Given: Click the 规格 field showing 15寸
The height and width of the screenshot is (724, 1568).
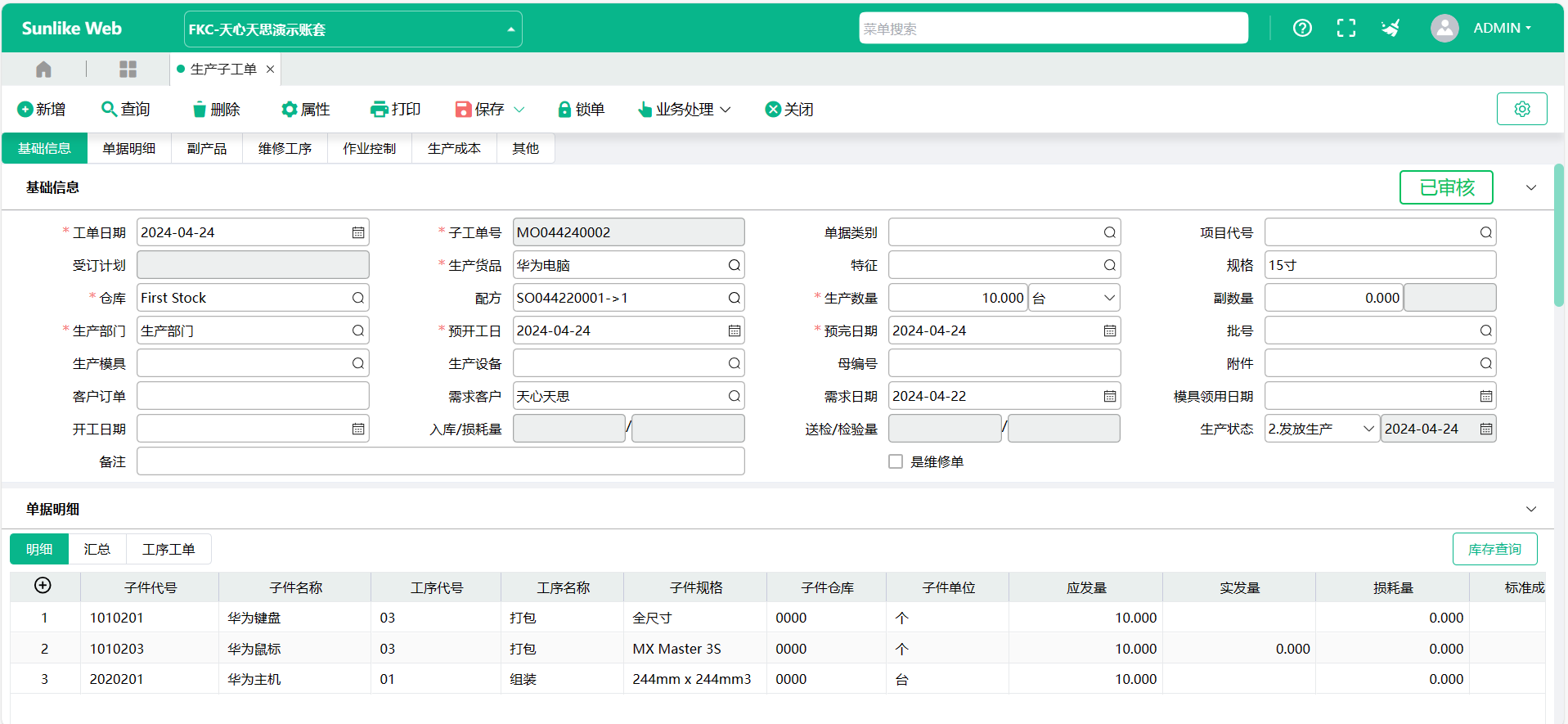Looking at the screenshot, I should coord(1380,265).
